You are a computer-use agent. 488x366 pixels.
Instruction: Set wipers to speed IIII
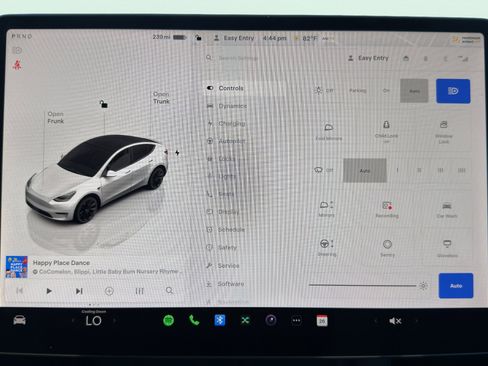tap(461, 170)
